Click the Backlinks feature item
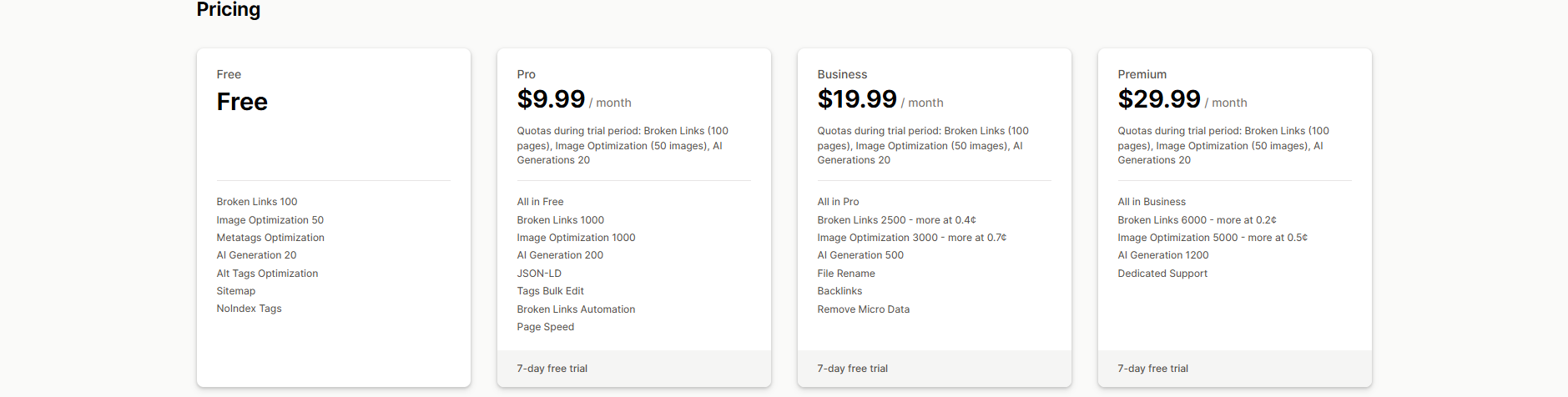This screenshot has width=1568, height=397. pos(839,291)
